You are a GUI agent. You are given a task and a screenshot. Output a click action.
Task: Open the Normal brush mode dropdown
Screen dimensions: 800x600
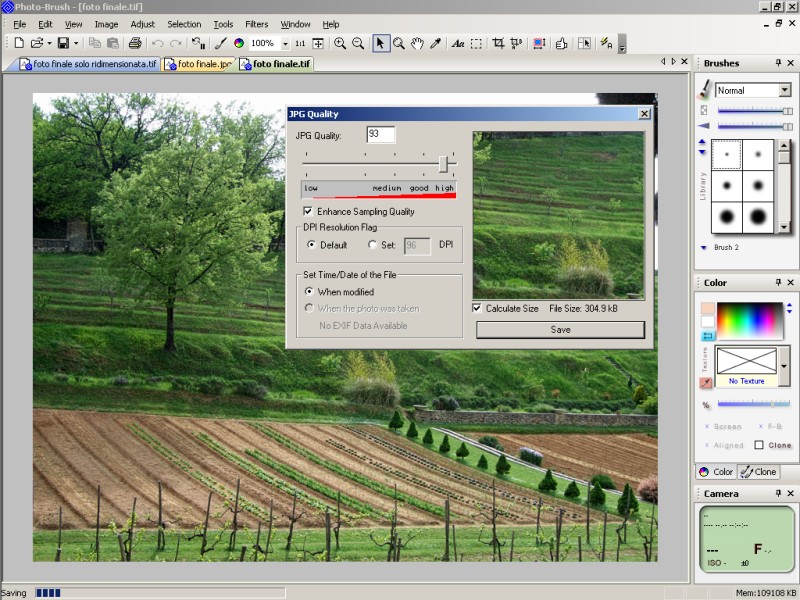785,90
